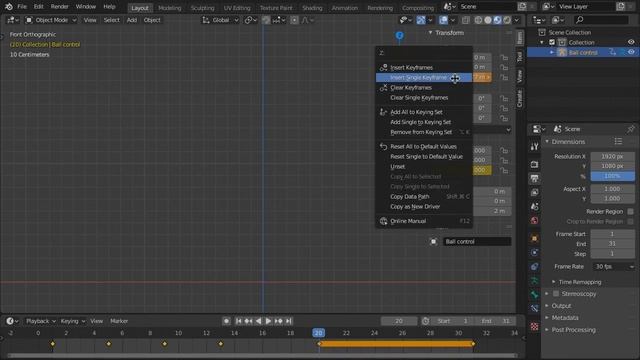This screenshot has height=360, width=640.
Task: Choose Clear Keyframes from context menu
Action: [x=424, y=88]
